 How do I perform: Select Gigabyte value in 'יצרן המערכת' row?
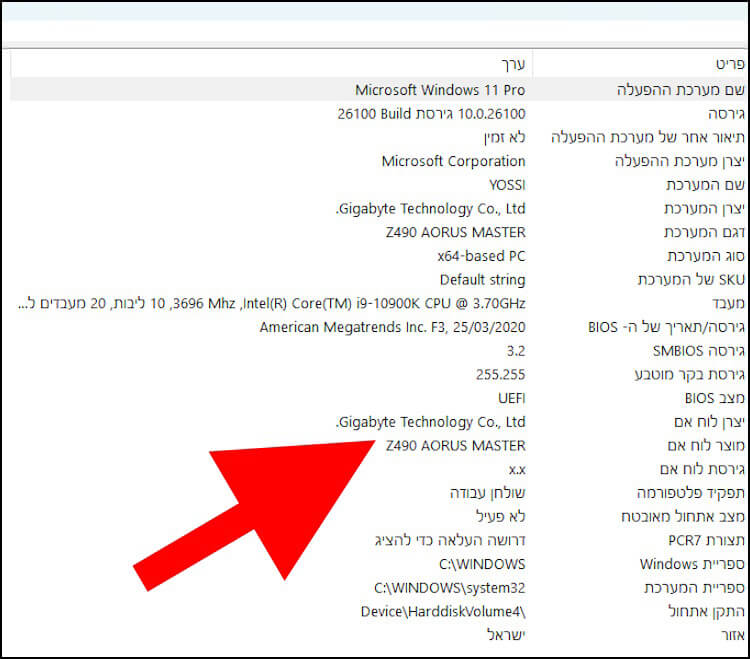[430, 209]
